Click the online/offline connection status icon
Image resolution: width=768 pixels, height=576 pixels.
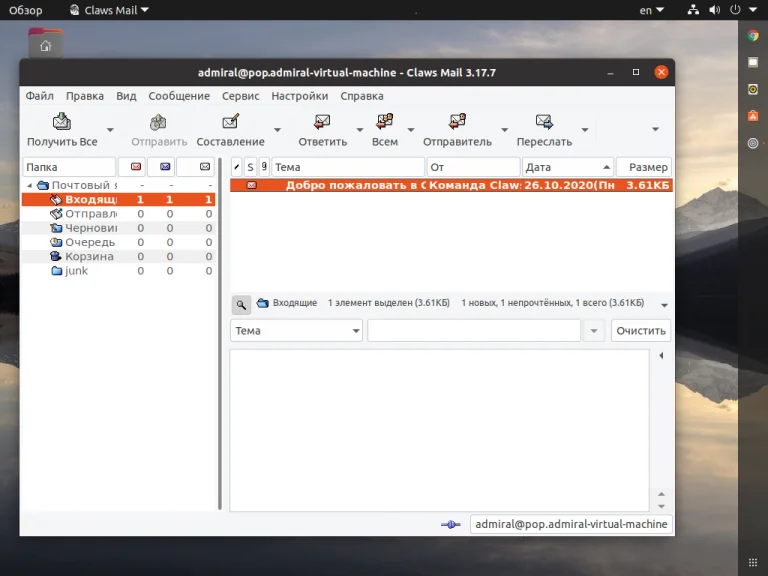coord(451,525)
